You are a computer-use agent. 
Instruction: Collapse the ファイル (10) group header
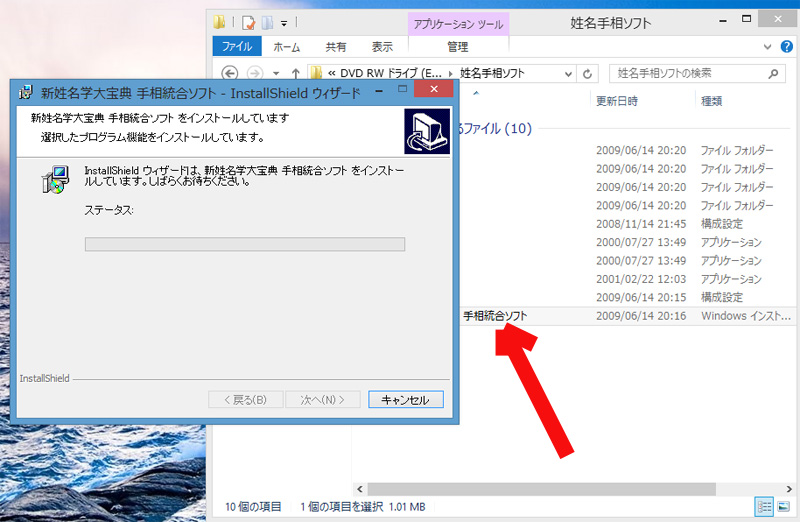click(x=494, y=129)
